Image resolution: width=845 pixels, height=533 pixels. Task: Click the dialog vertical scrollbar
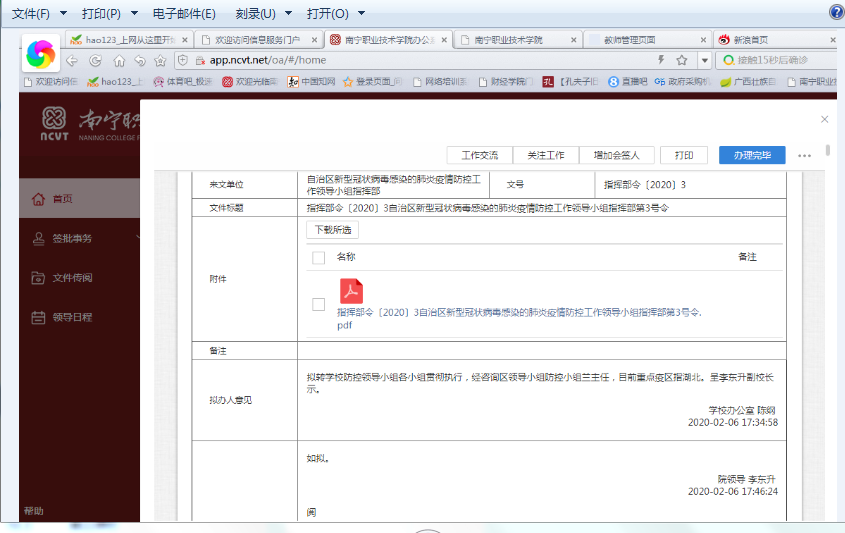tap(828, 151)
